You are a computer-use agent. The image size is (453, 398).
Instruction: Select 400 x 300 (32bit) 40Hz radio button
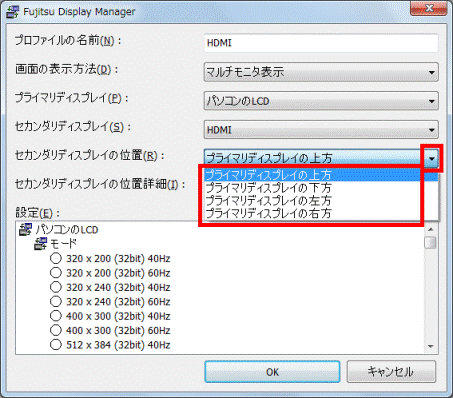coord(56,316)
